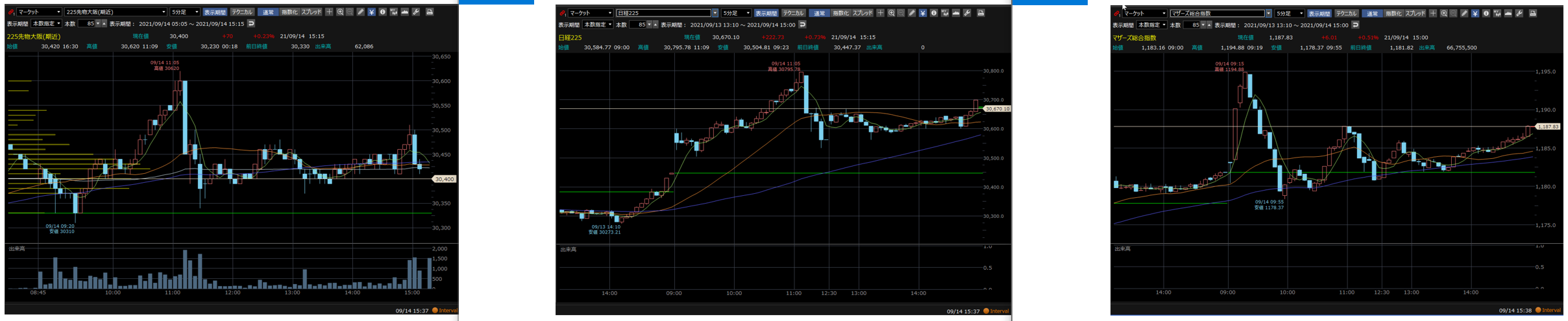The height and width of the screenshot is (321, 1568).
Task: Click zoom-in magnifier in 225先物大阪 chart toolbar
Action: [340, 12]
